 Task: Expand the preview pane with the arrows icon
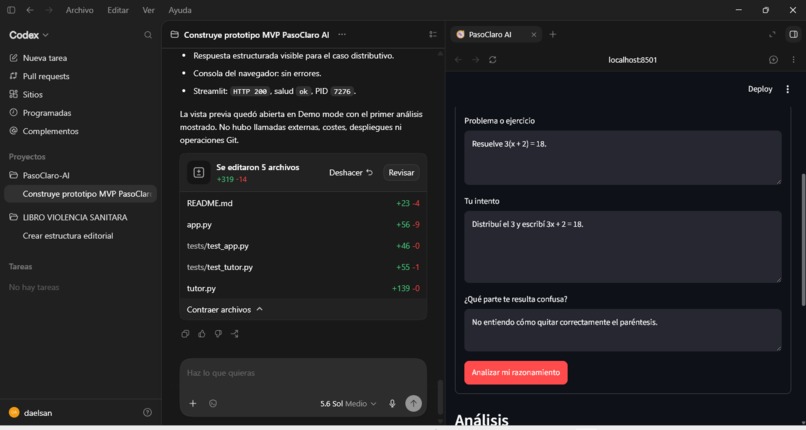coord(772,34)
